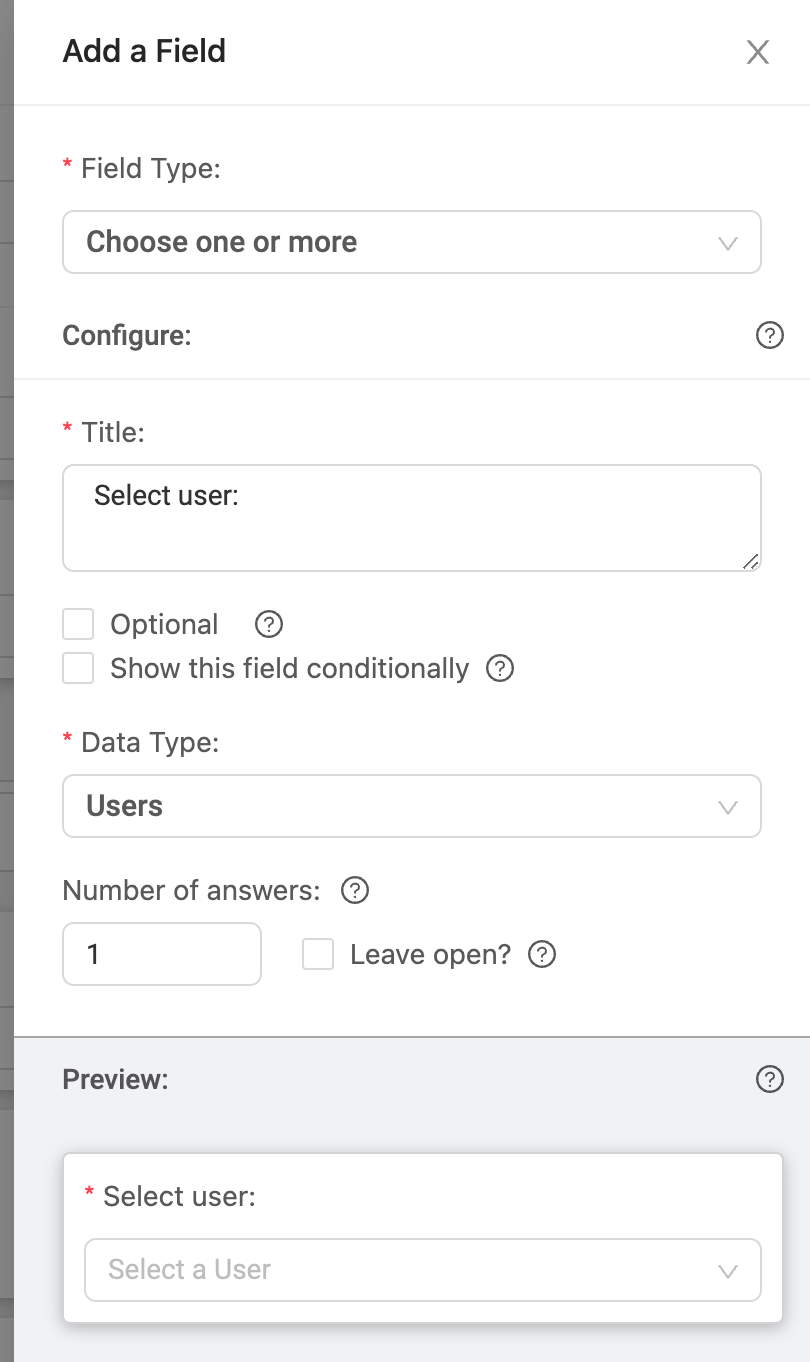Expand the Data Type Users dropdown
Viewport: 810px width, 1362px height.
(x=412, y=806)
